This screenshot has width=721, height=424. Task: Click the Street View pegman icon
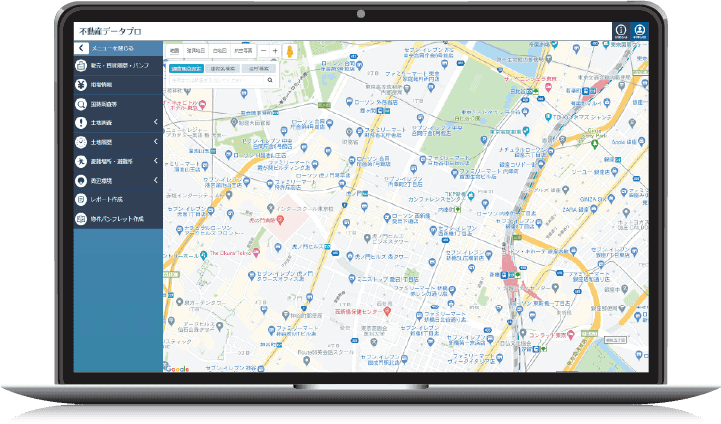click(290, 50)
